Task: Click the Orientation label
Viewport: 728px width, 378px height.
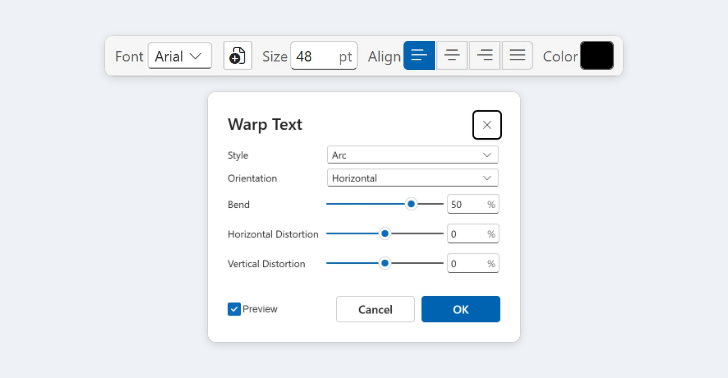Action: [252, 178]
